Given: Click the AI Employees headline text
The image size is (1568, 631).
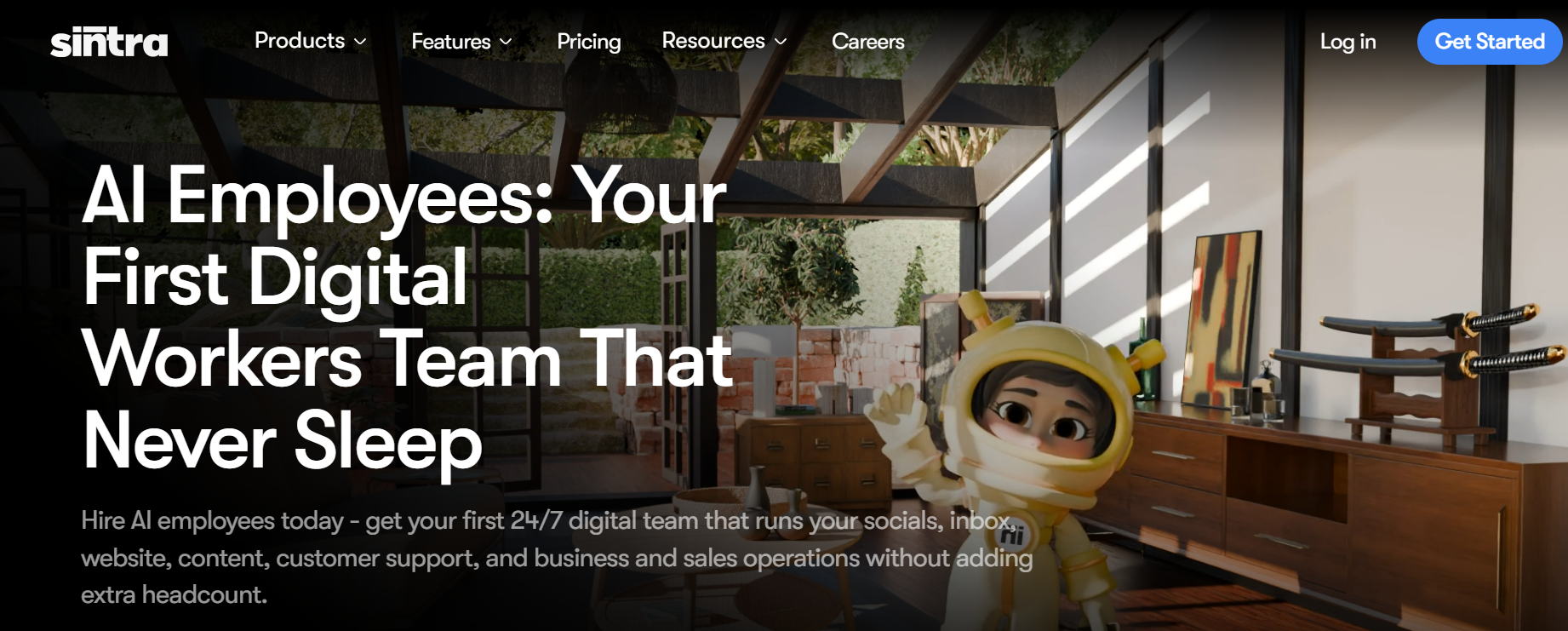Looking at the screenshot, I should coord(407,318).
